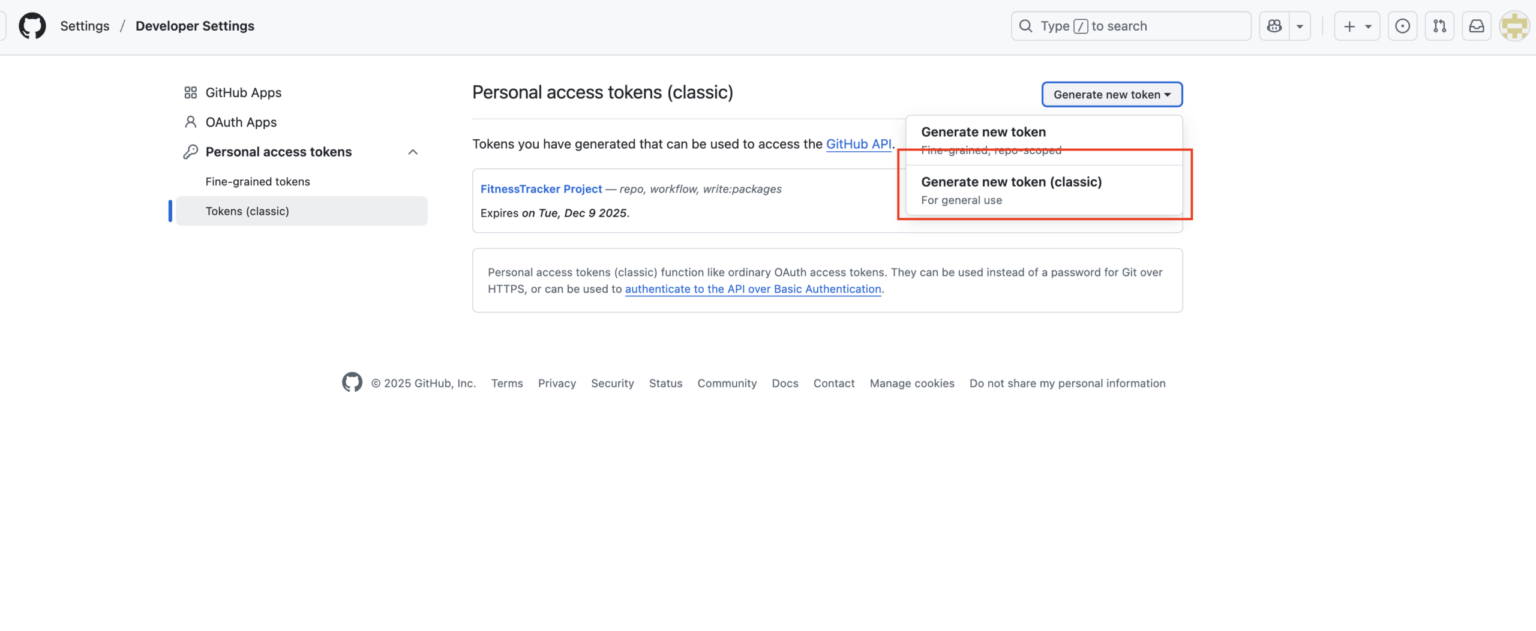Expand the plus Create new dropdown
Screen dimensions: 1536x631
[x=1357, y=26]
